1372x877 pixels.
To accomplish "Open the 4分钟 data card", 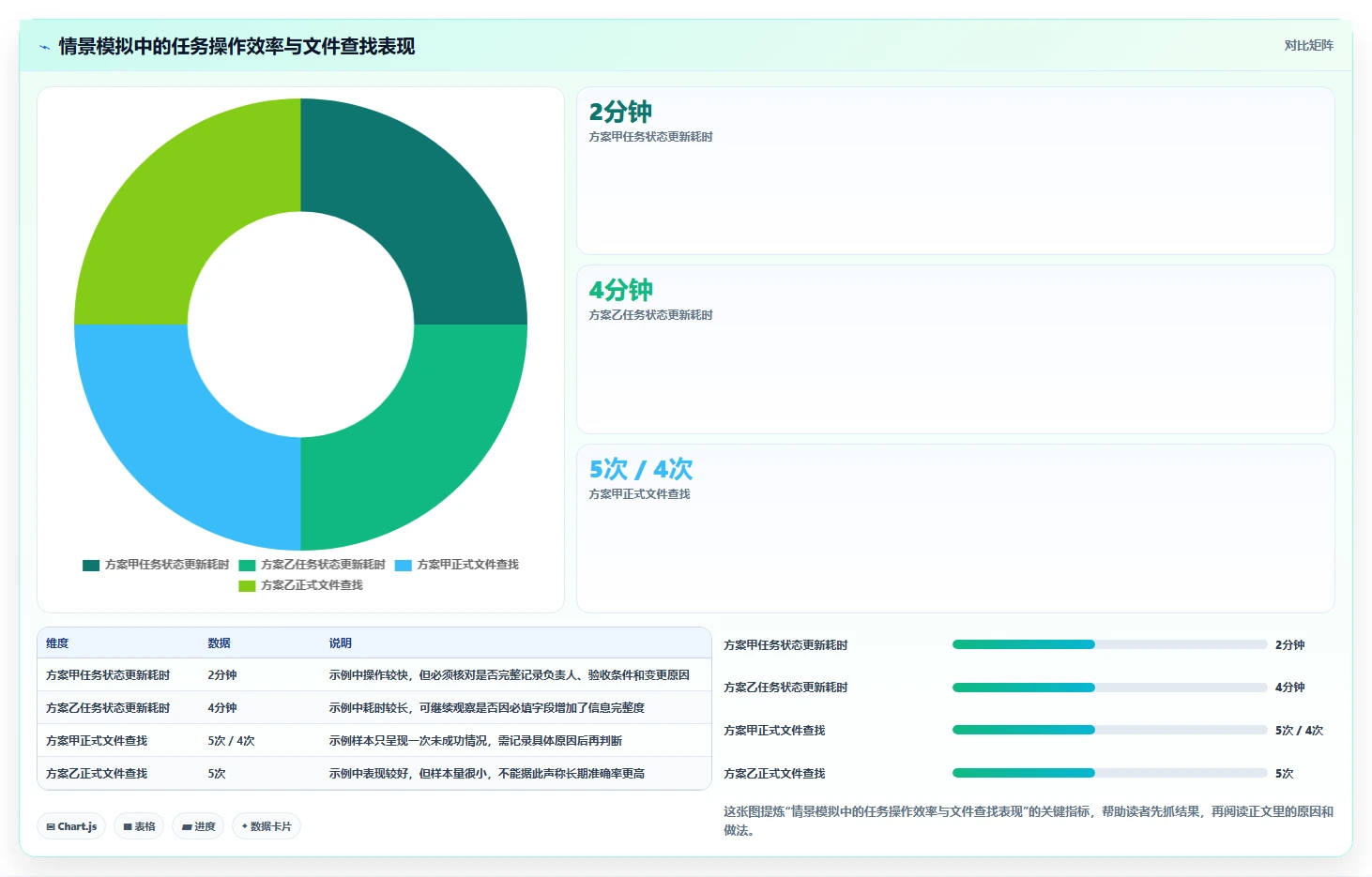I will pyautogui.click(x=955, y=349).
